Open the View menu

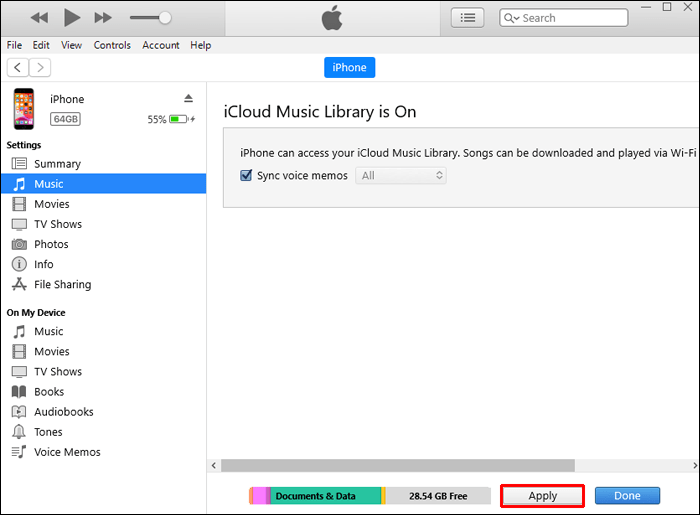pyautogui.click(x=71, y=45)
